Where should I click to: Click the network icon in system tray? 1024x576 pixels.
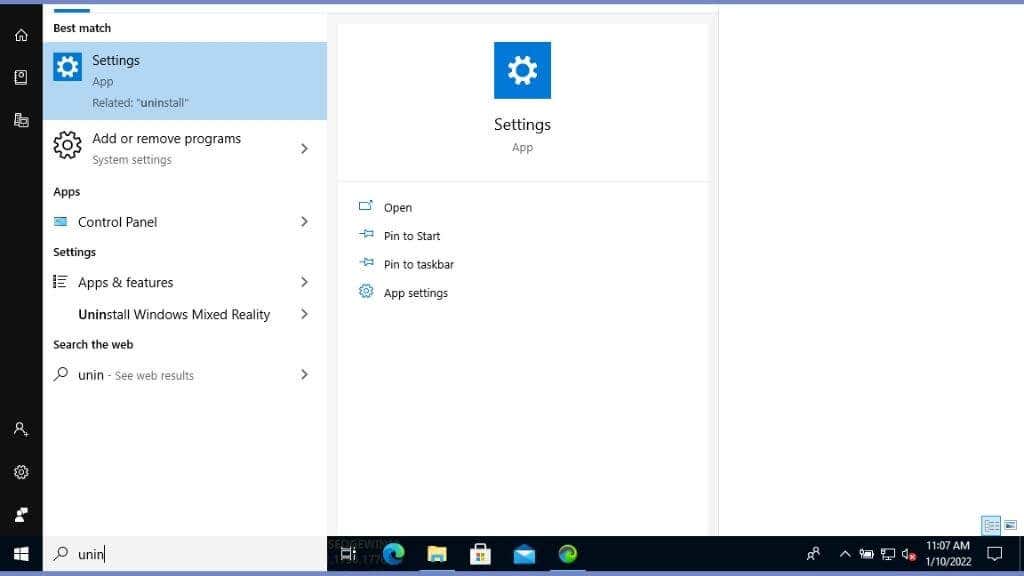point(888,554)
